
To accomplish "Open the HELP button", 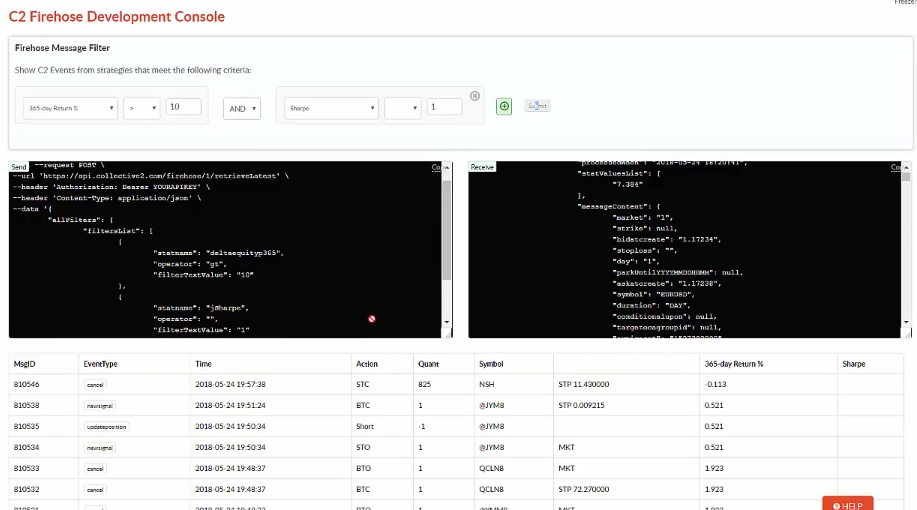I will pos(848,505).
